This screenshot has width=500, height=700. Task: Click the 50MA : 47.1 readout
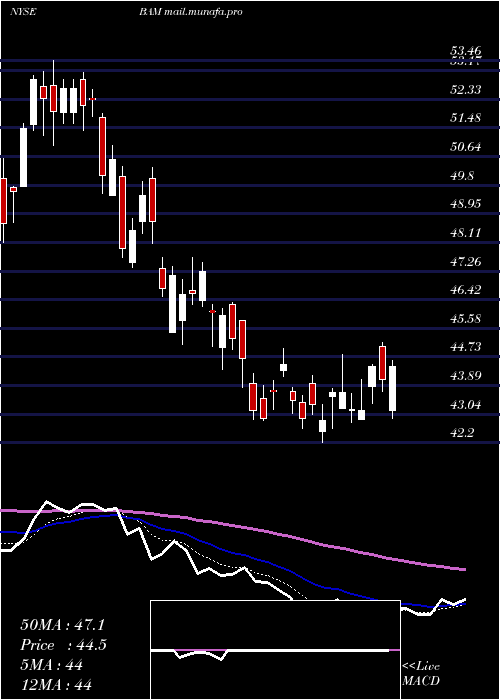tap(62, 625)
